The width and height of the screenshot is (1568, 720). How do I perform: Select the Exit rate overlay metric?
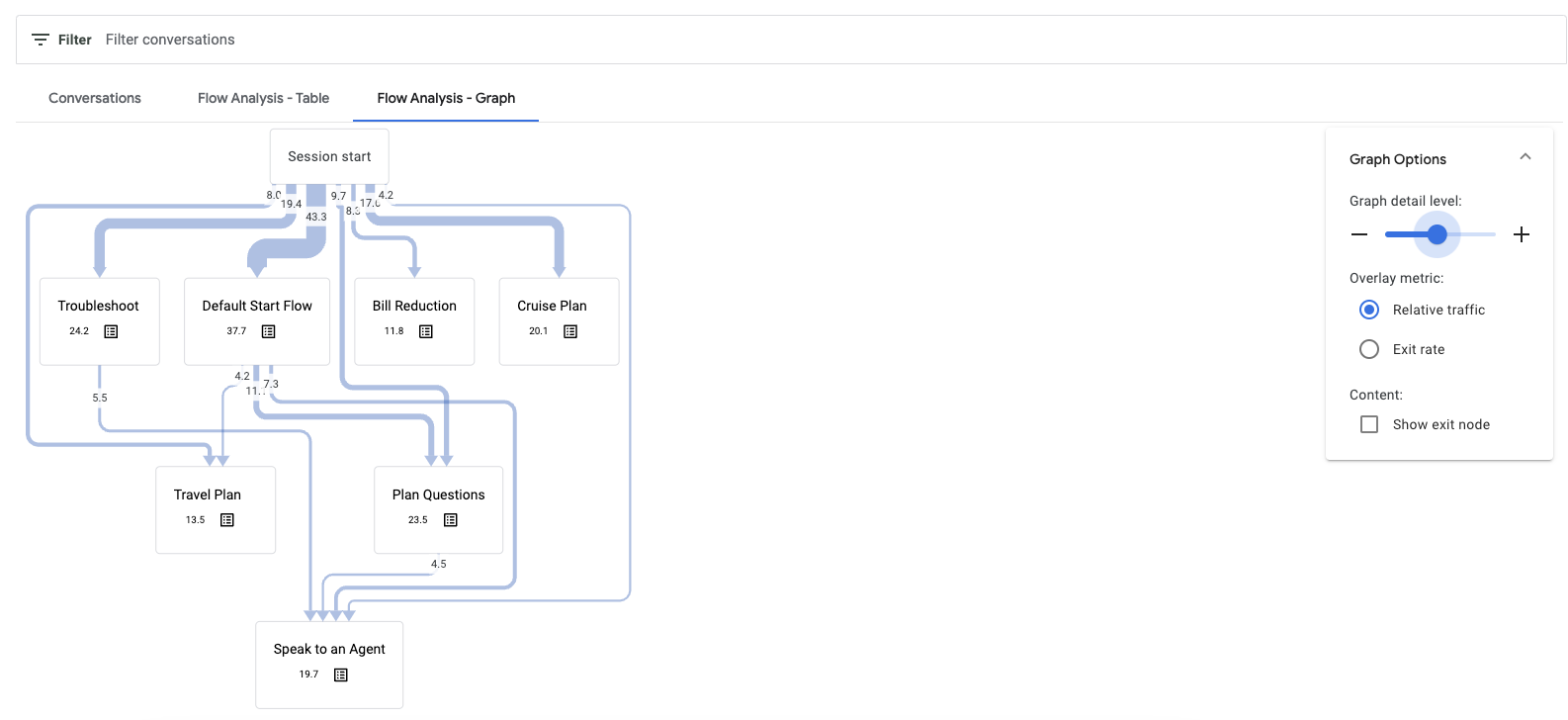1369,349
